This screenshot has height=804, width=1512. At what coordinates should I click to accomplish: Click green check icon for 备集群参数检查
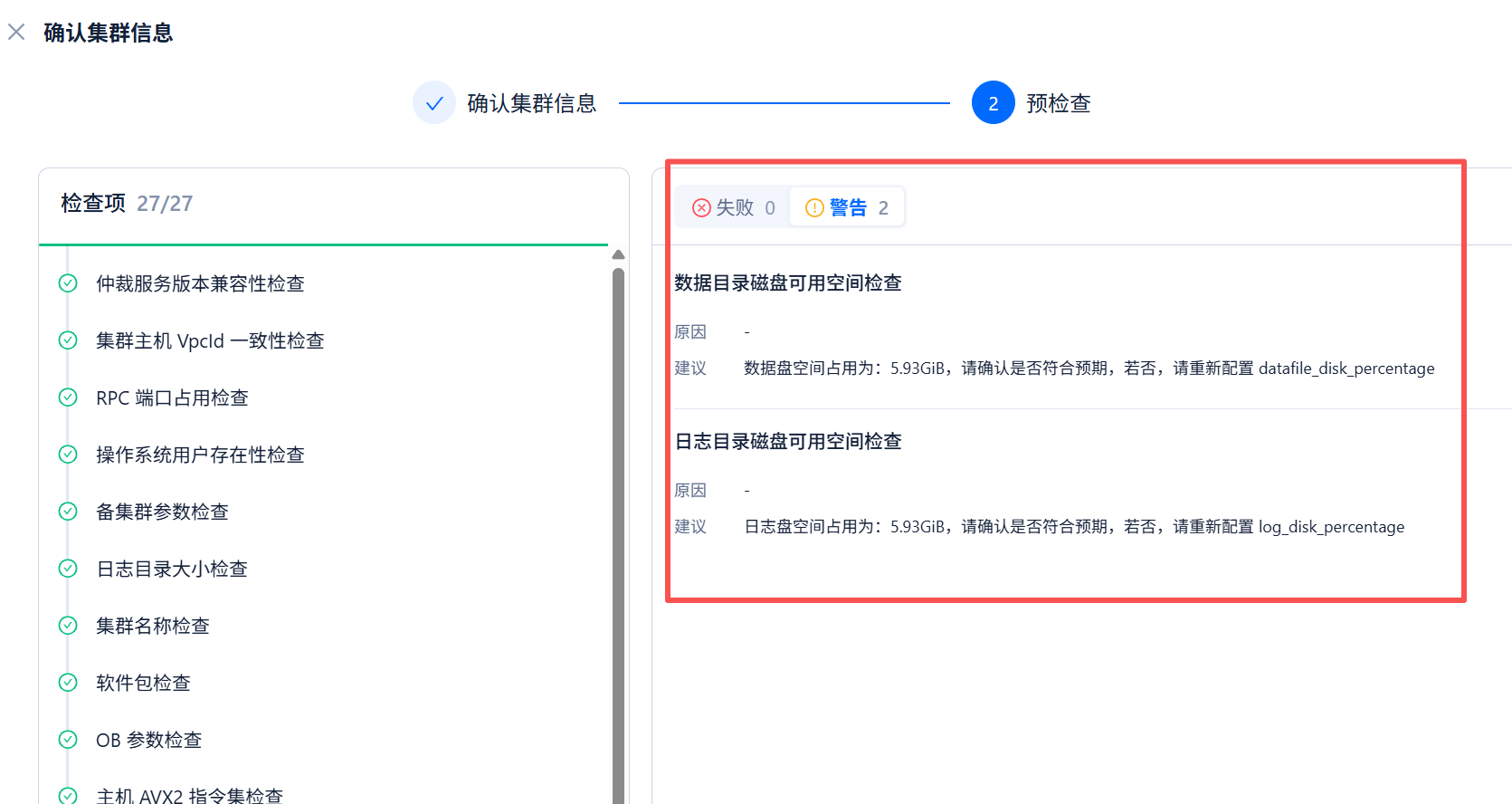pos(68,512)
